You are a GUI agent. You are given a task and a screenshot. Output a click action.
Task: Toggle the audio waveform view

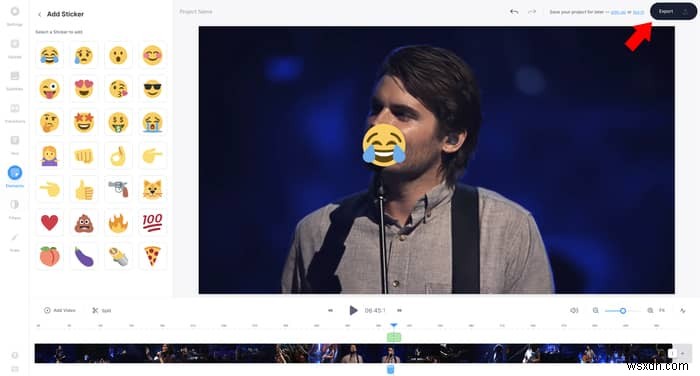tap(683, 310)
